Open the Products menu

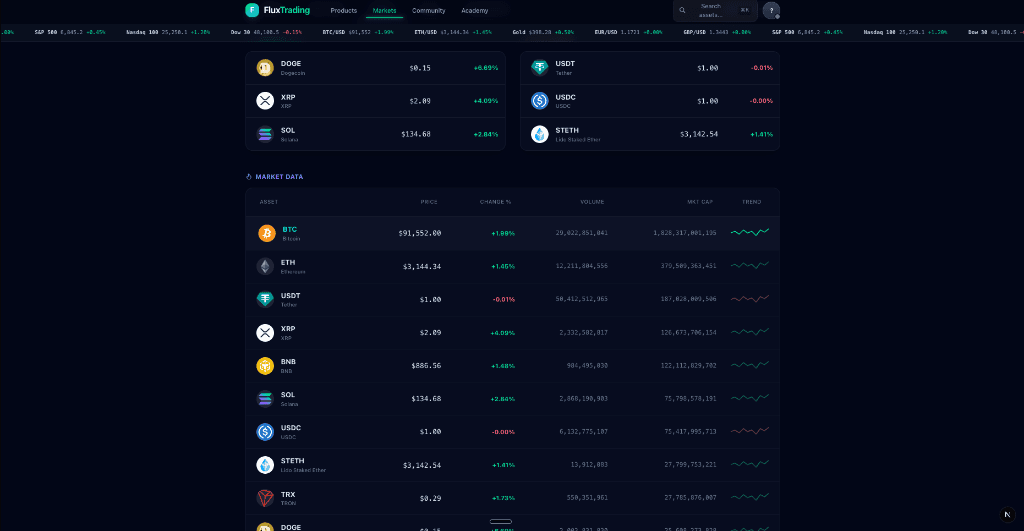point(343,11)
